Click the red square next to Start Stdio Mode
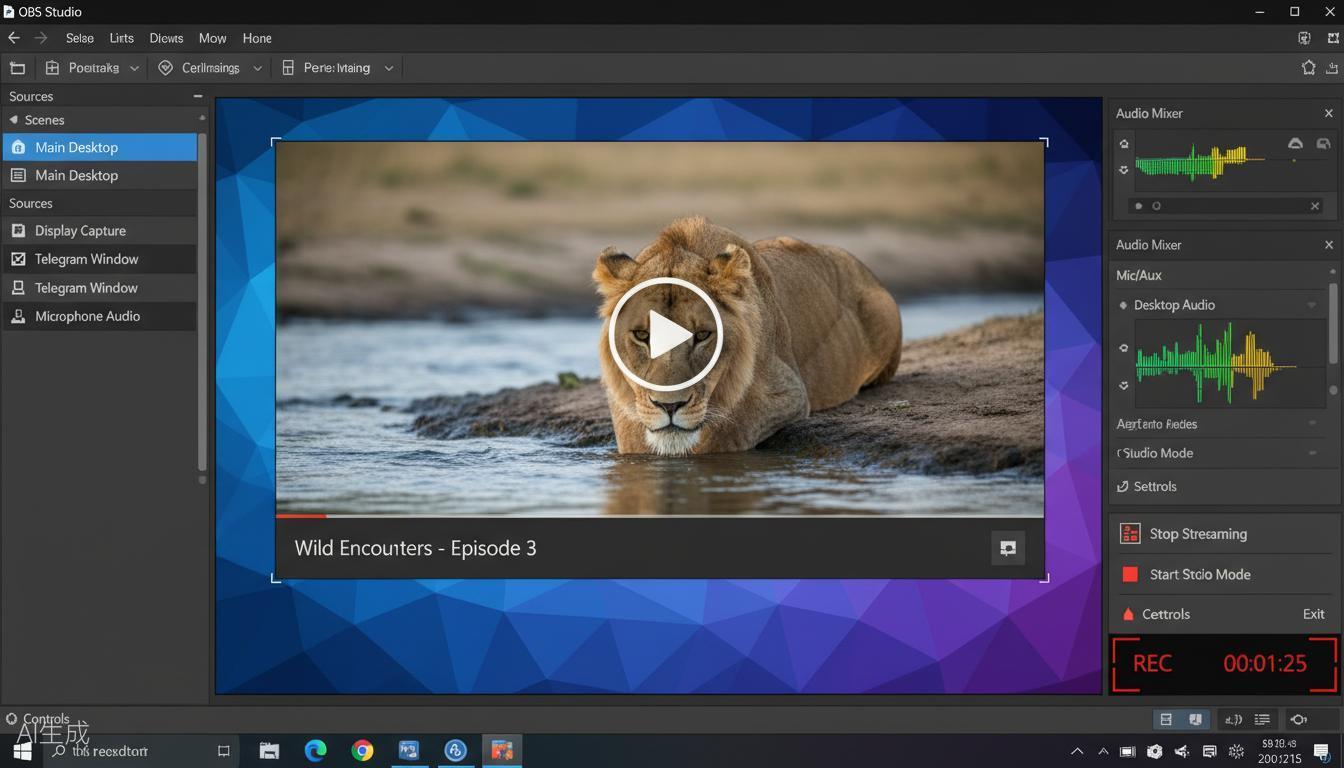The width and height of the screenshot is (1344, 768). click(1130, 574)
